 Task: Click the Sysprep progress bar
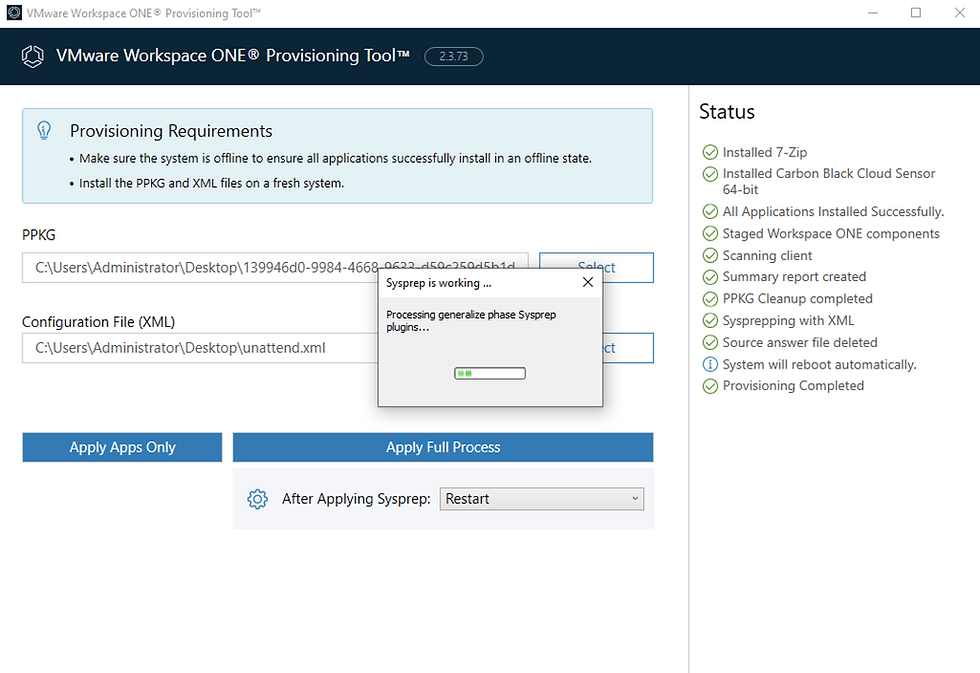pos(490,373)
